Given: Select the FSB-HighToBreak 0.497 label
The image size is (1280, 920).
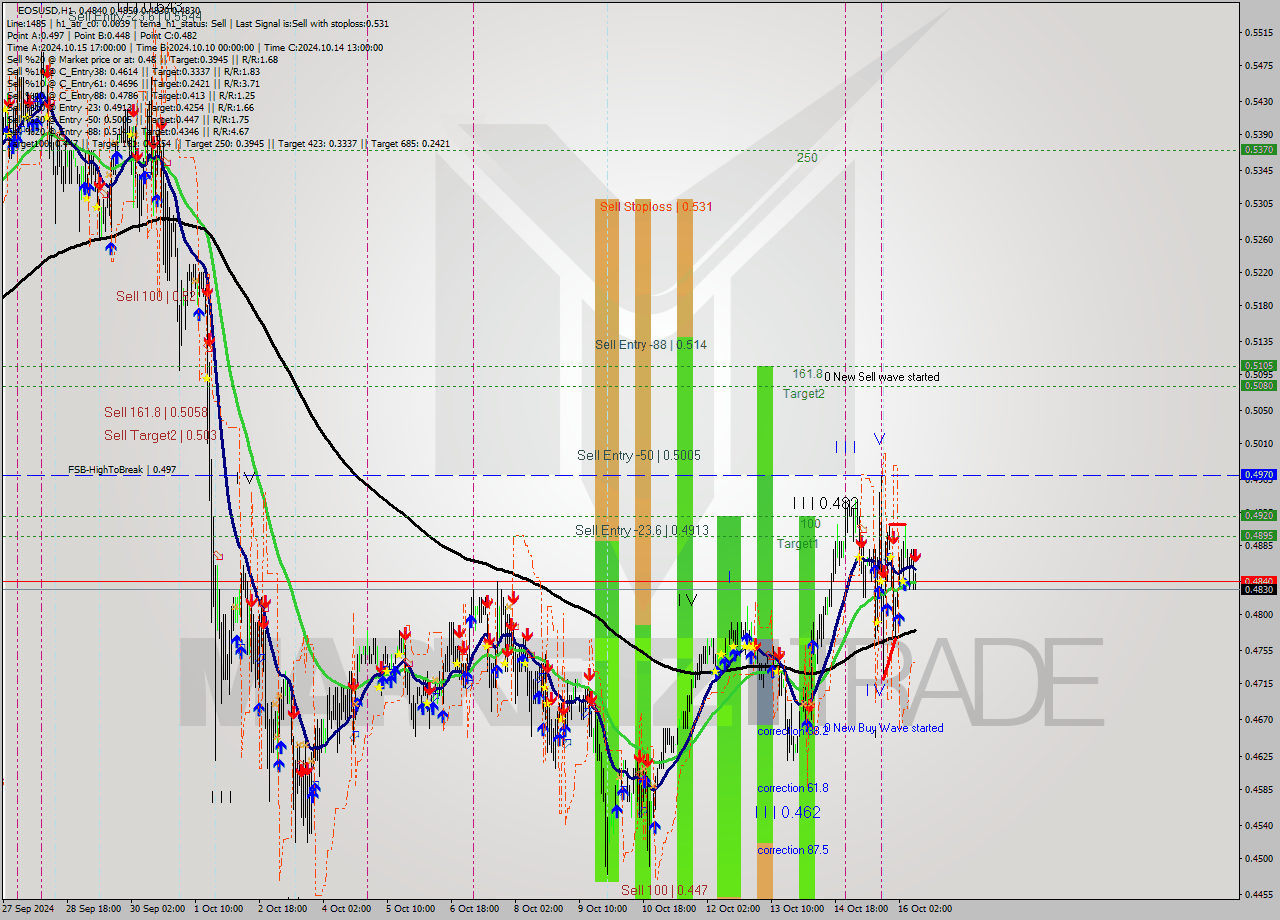Looking at the screenshot, I should (x=122, y=469).
